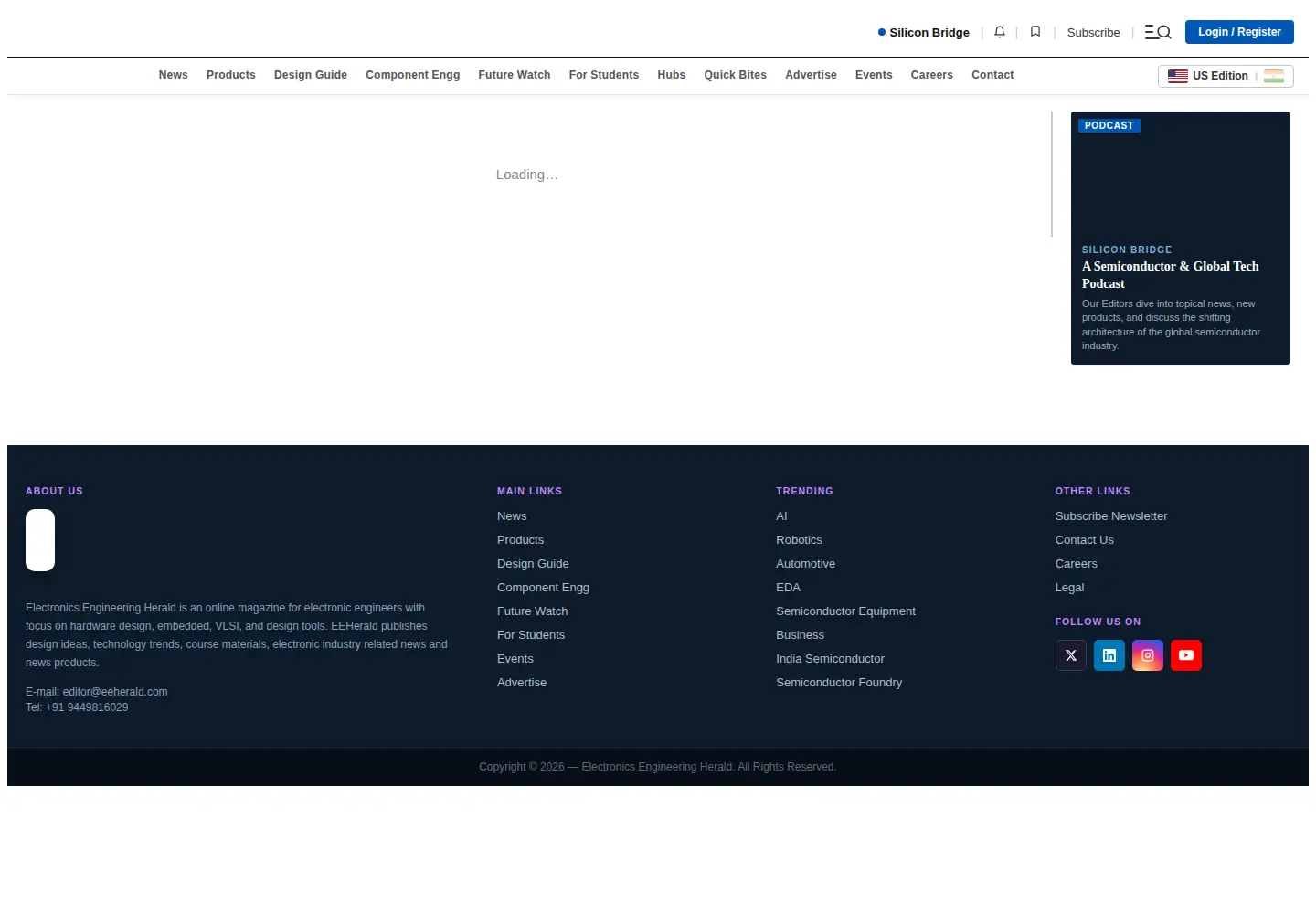Select the US flag edition icon
Image resolution: width=1316 pixels, height=914 pixels.
[x=1178, y=76]
